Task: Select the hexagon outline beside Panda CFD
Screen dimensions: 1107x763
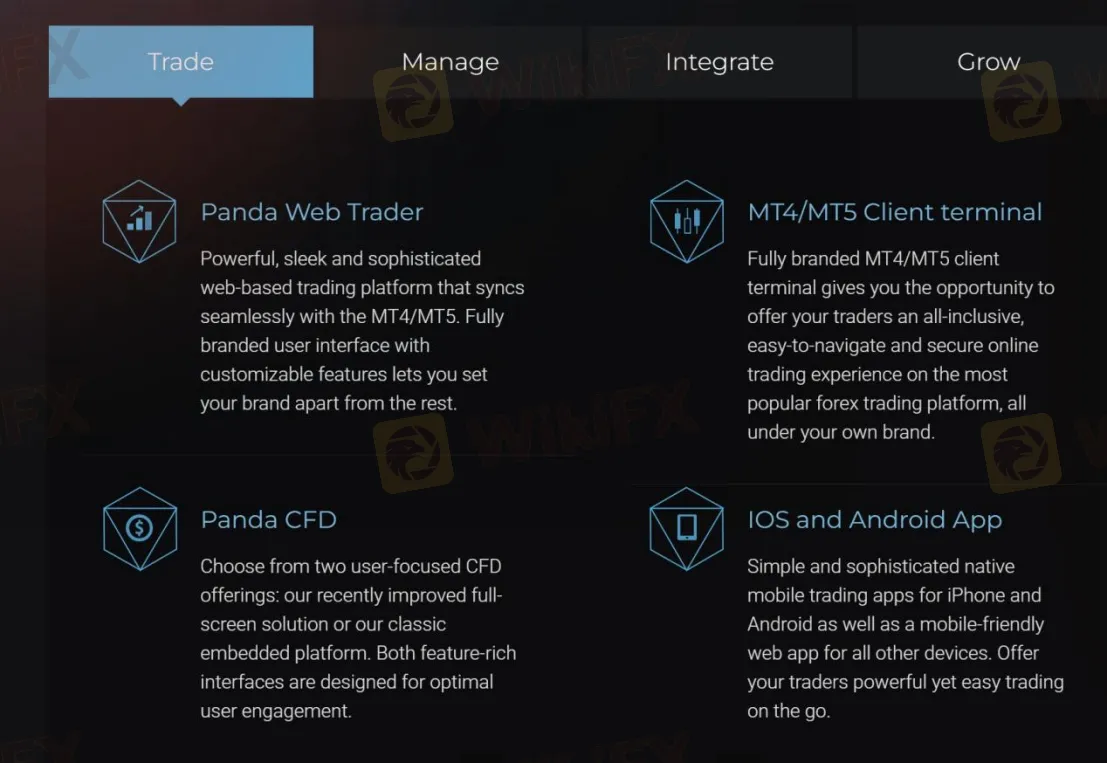Action: click(x=140, y=527)
